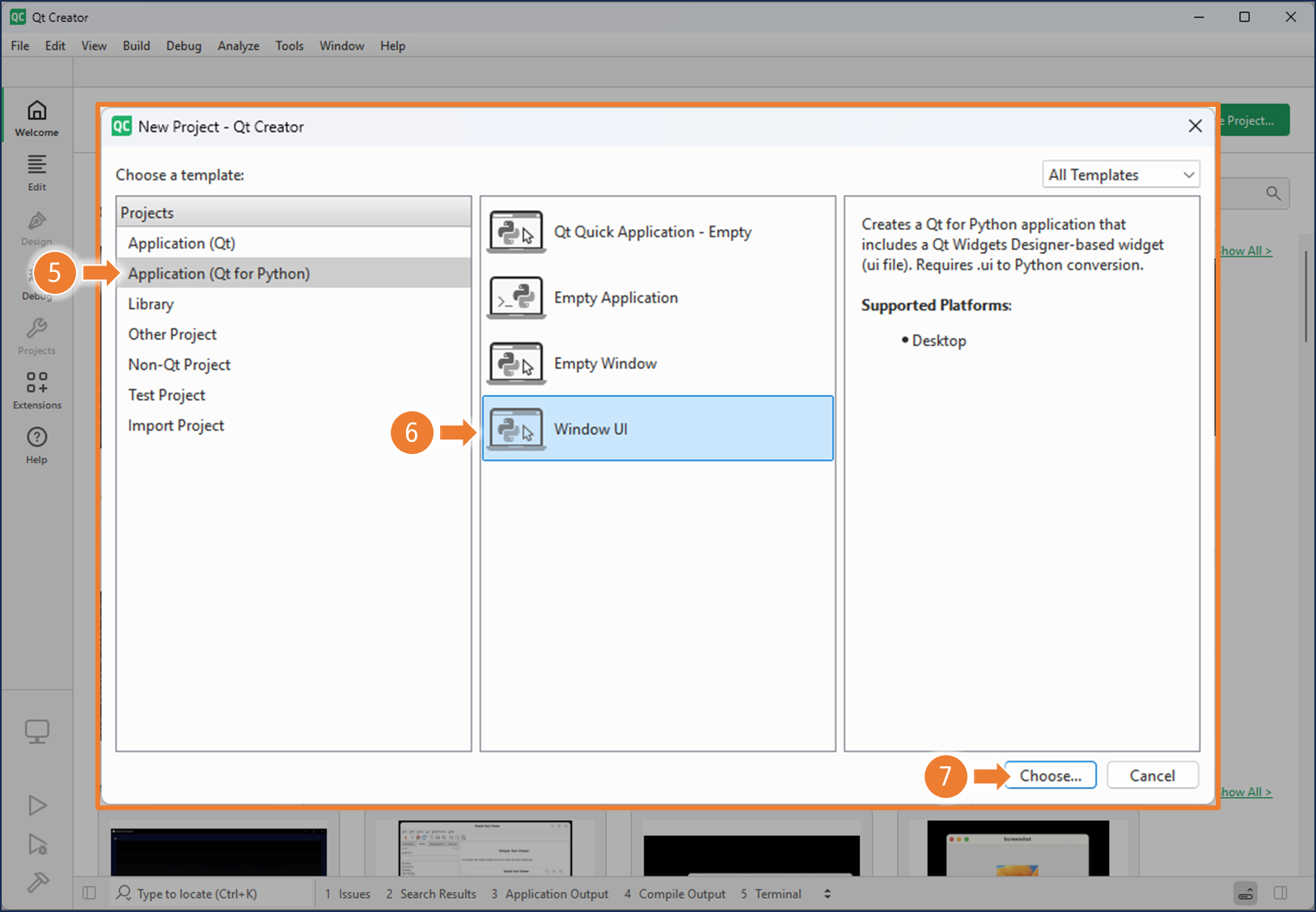Select Non-Qt Project category

[294, 365]
